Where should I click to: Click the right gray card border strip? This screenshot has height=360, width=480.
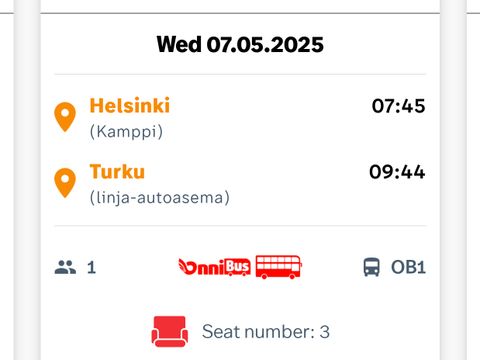pos(453,180)
